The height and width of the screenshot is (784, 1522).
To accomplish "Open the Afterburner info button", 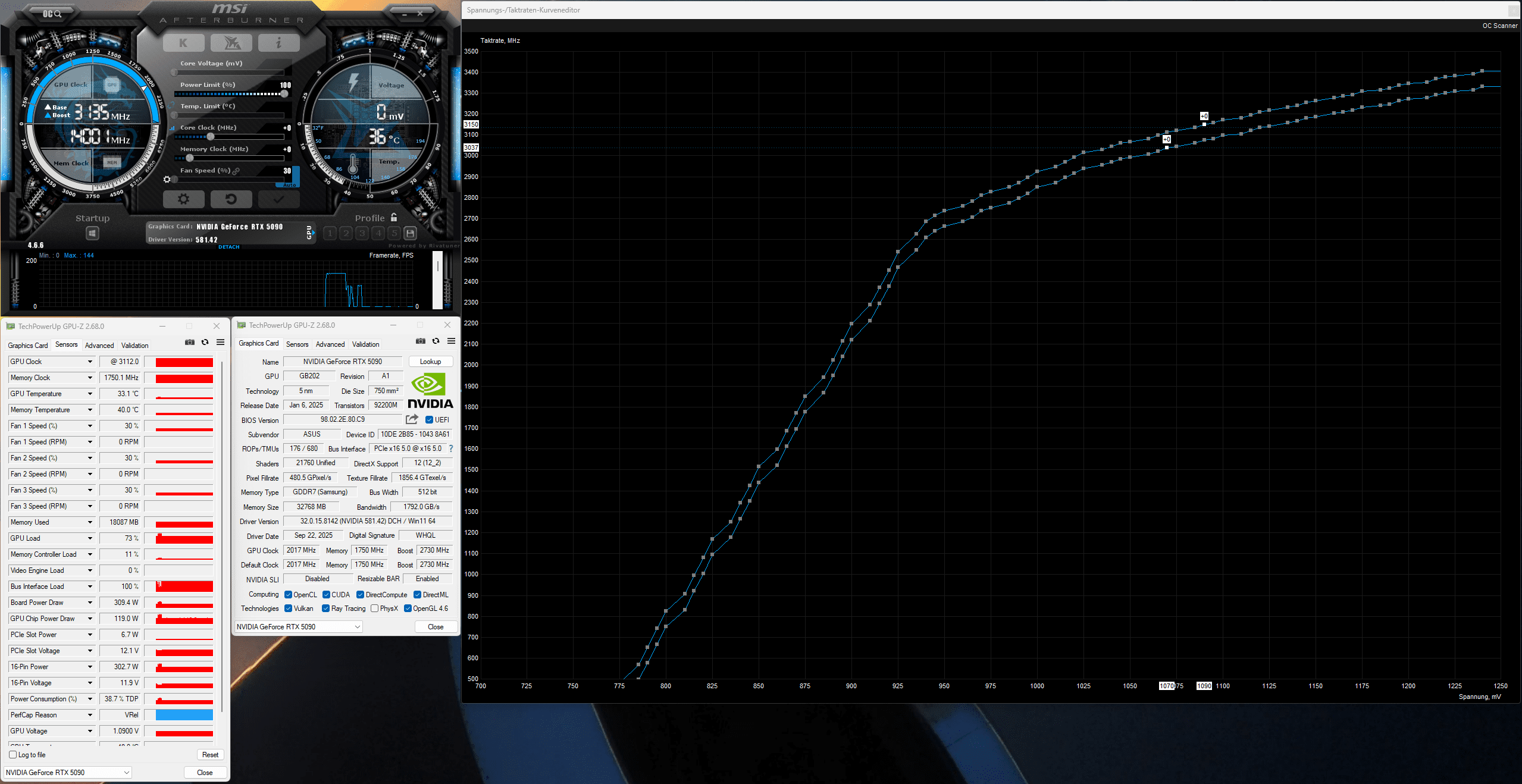I will click(278, 43).
